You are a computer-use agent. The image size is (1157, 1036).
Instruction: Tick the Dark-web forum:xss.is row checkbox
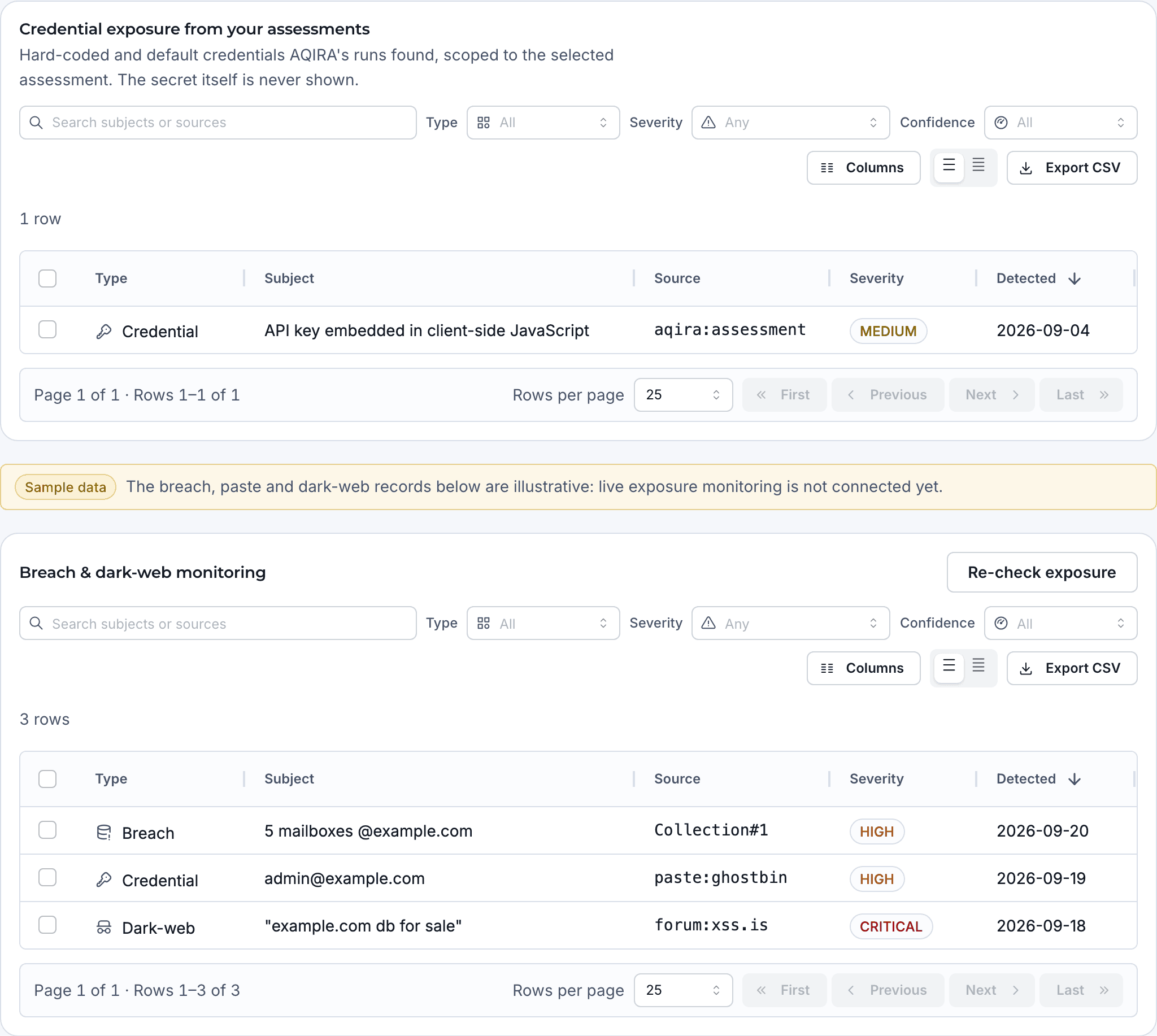tap(47, 925)
